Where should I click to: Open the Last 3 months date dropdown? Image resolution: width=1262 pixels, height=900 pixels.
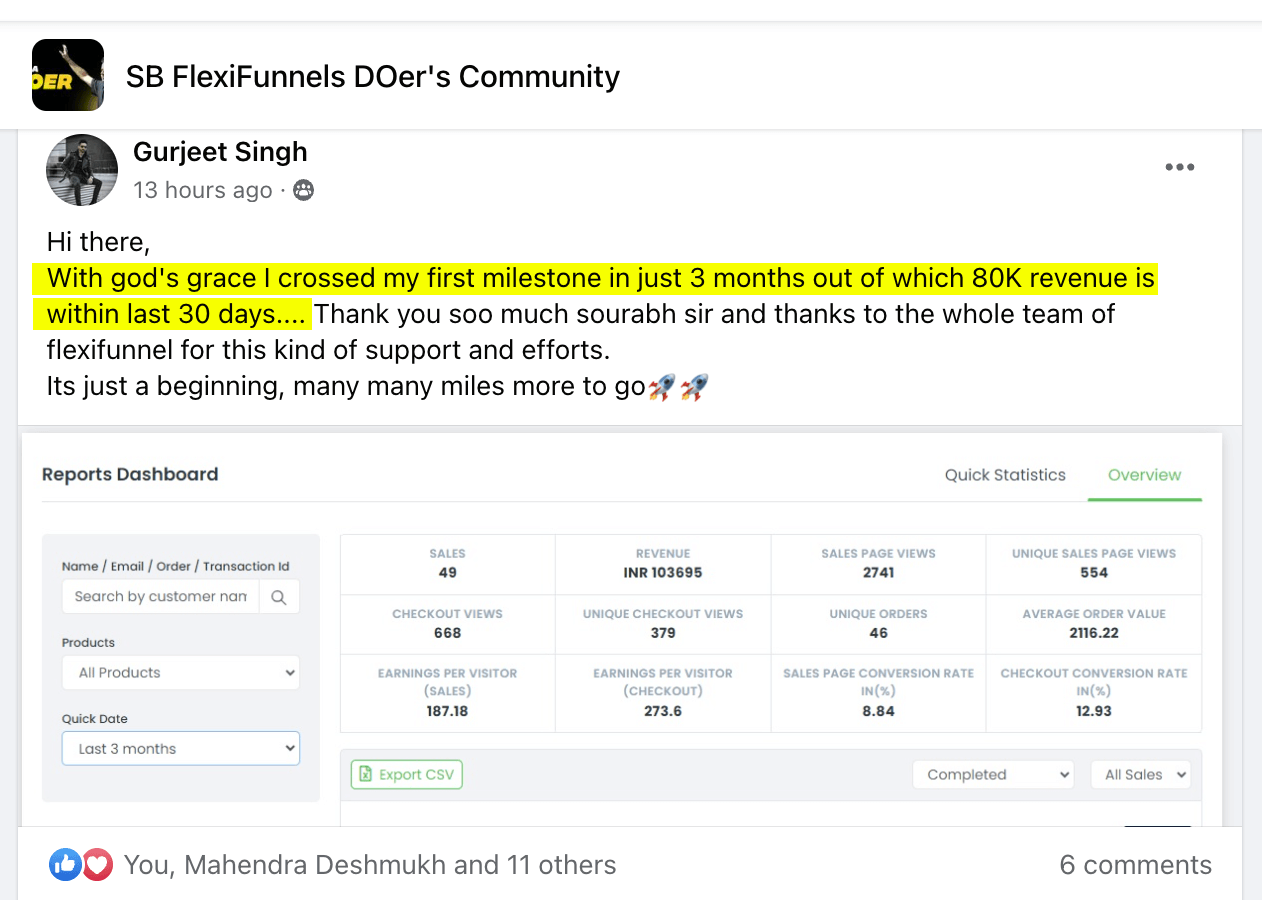[180, 749]
